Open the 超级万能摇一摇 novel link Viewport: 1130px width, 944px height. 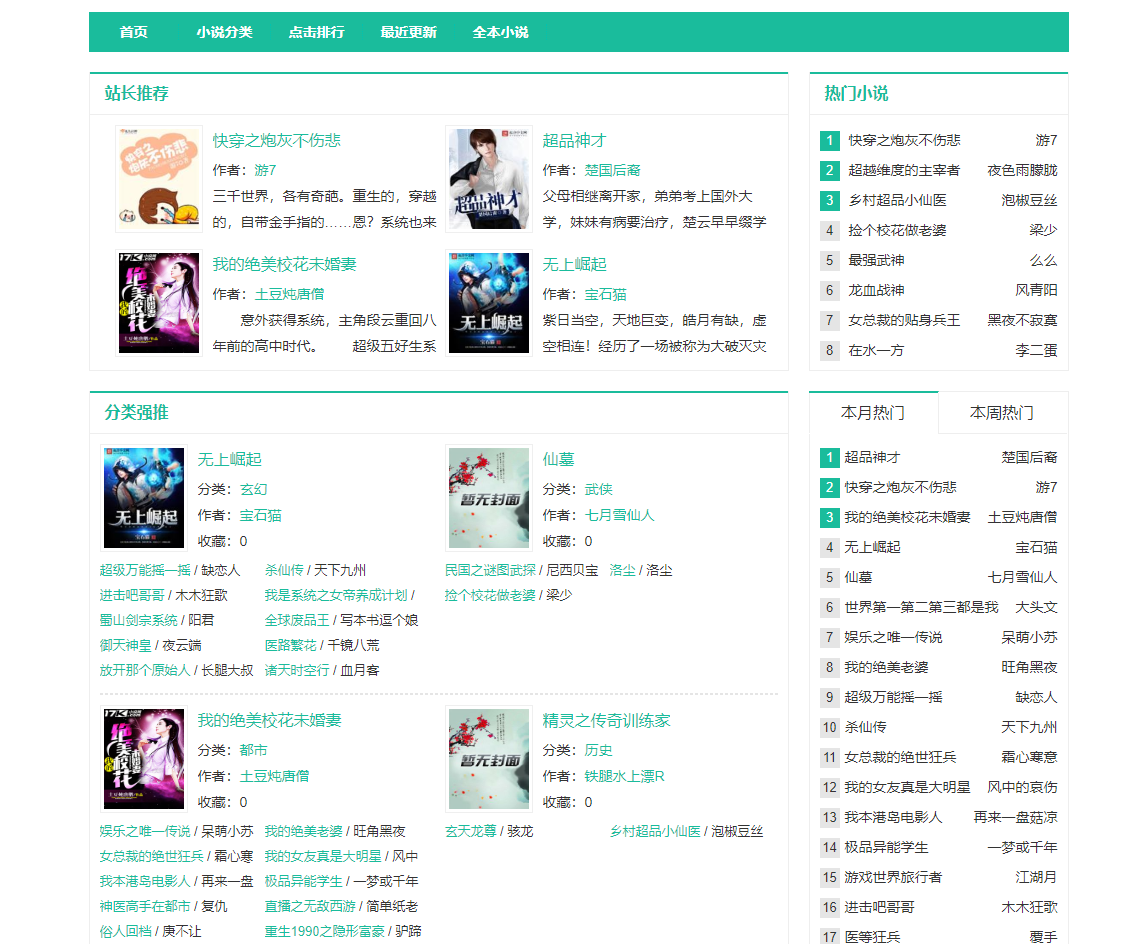pyautogui.click(x=144, y=570)
